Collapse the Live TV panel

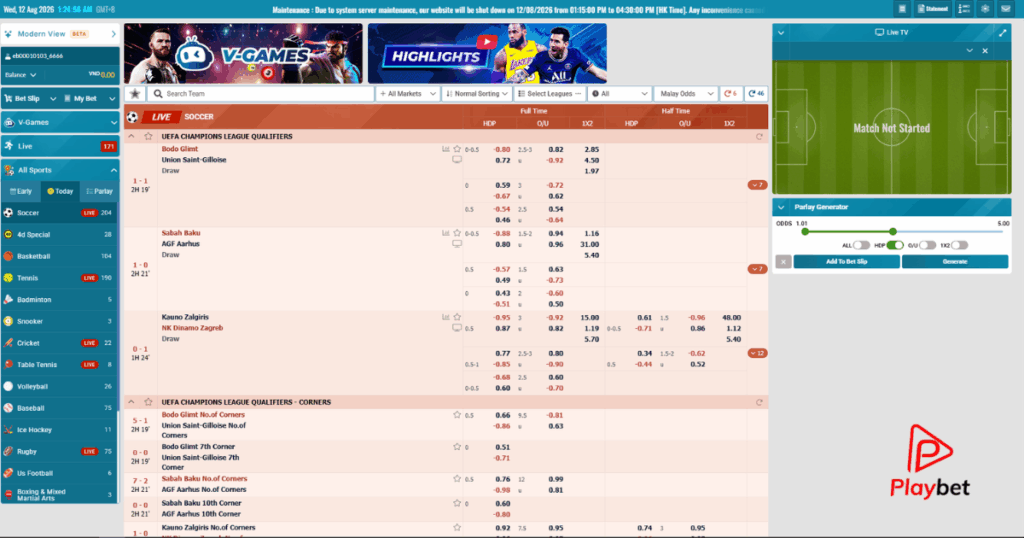point(781,32)
